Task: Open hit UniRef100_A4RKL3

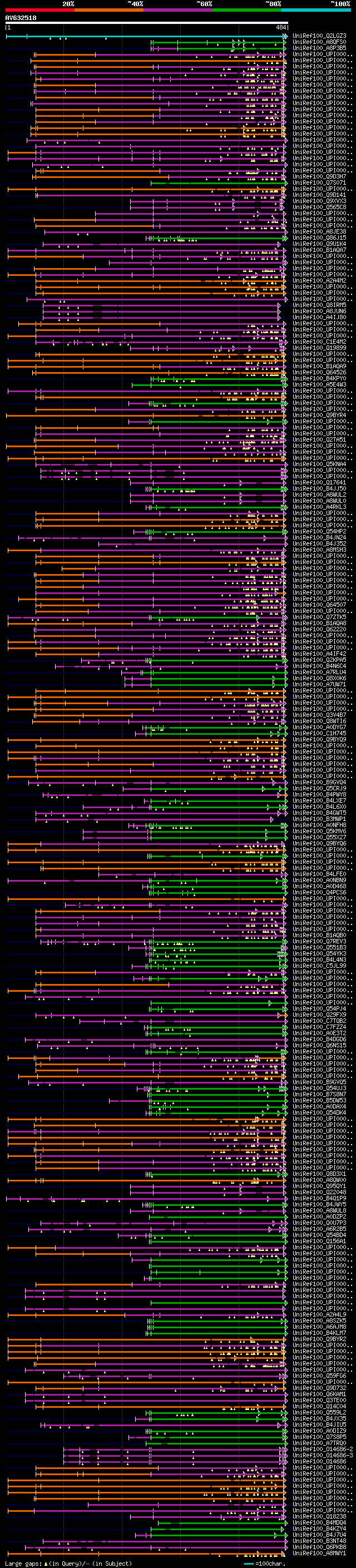Action: tap(319, 507)
